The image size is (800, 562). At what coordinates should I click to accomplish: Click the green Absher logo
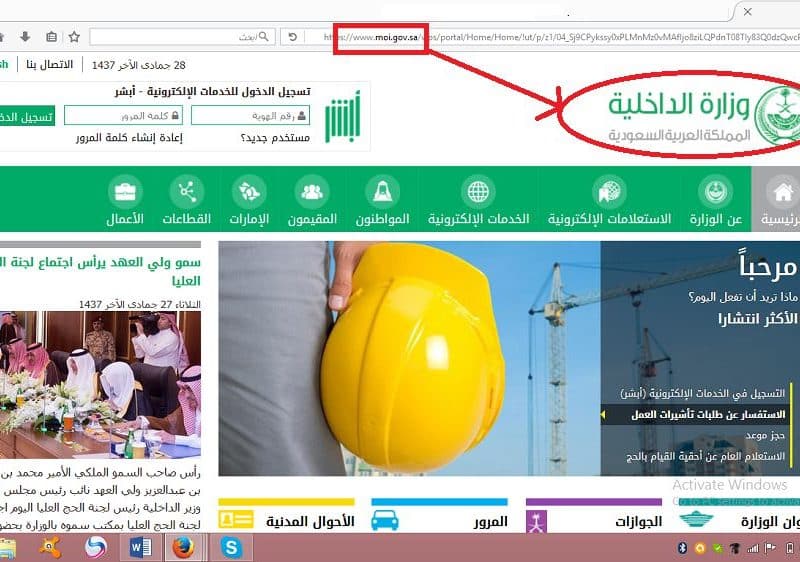[x=342, y=116]
